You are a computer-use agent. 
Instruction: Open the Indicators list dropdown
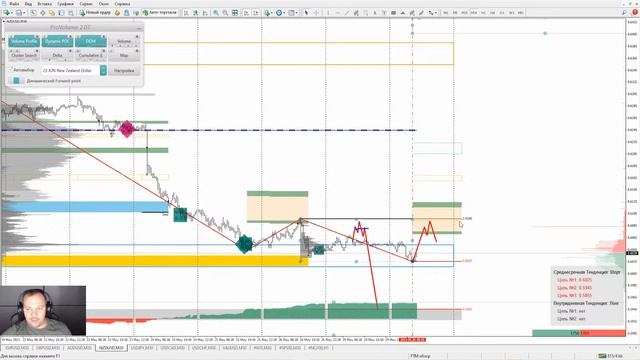[x=268, y=13]
